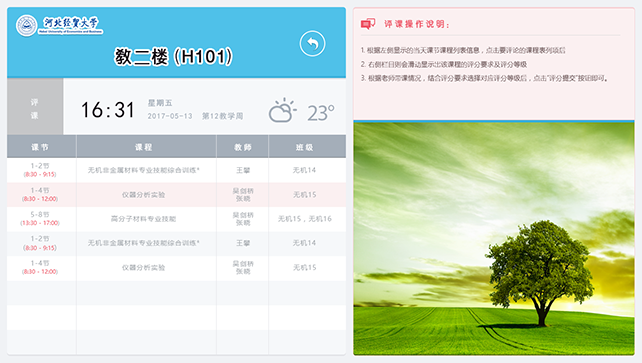Click the 16:31 clock display
Viewport: 642px width, 363px height.
coord(108,110)
